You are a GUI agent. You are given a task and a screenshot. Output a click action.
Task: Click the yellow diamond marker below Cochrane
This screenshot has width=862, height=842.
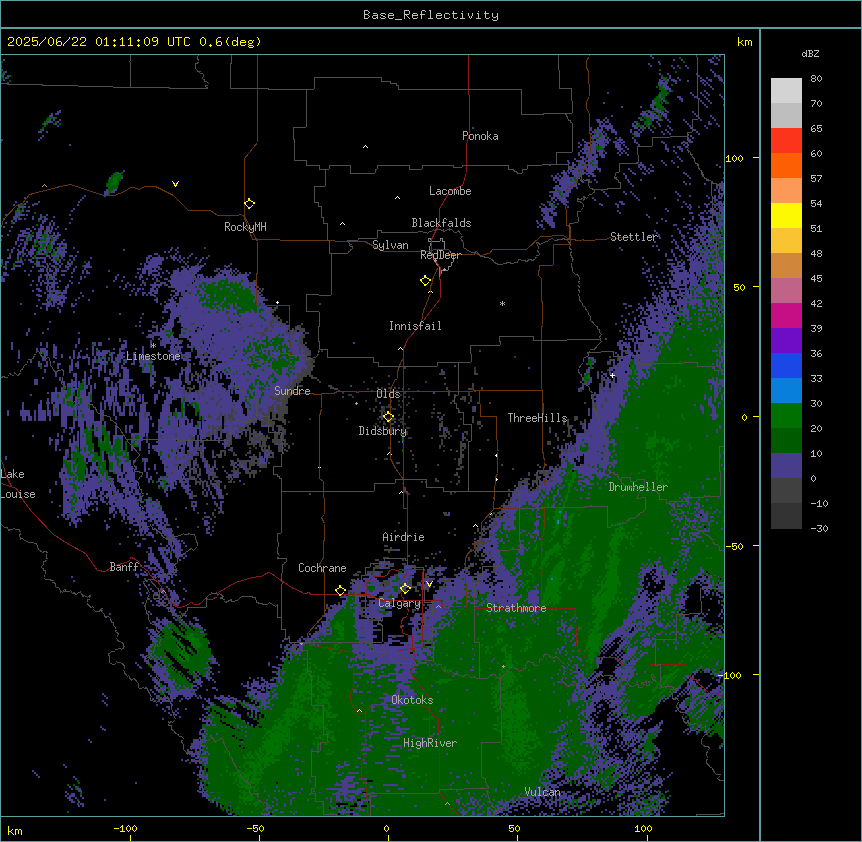[340, 591]
